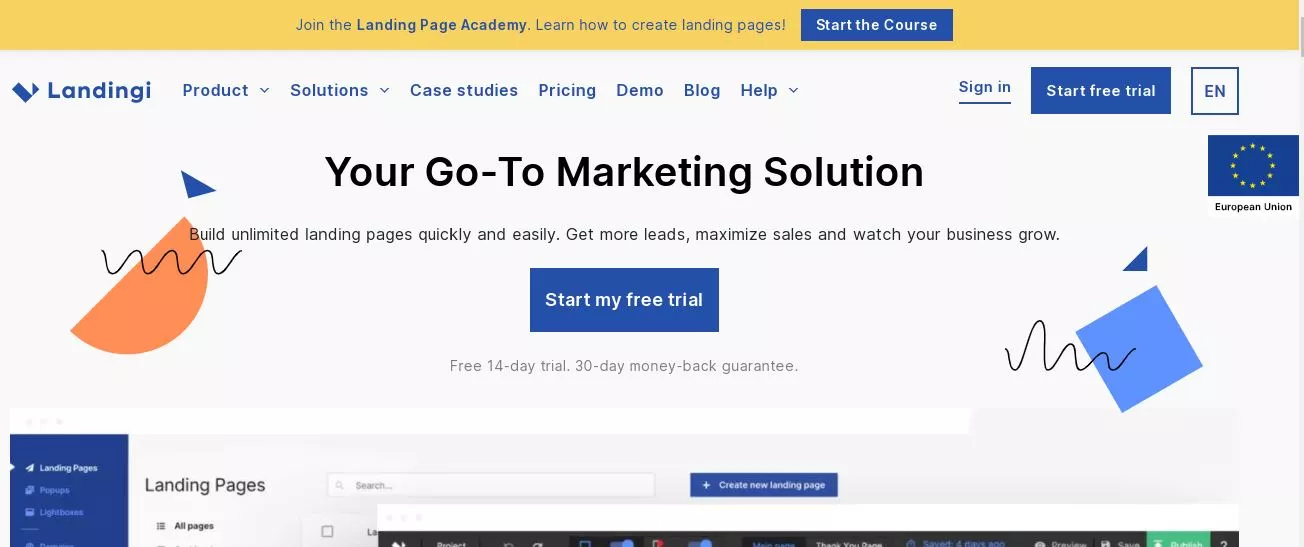Open Lightboxes in the app sidebar

coord(61,512)
